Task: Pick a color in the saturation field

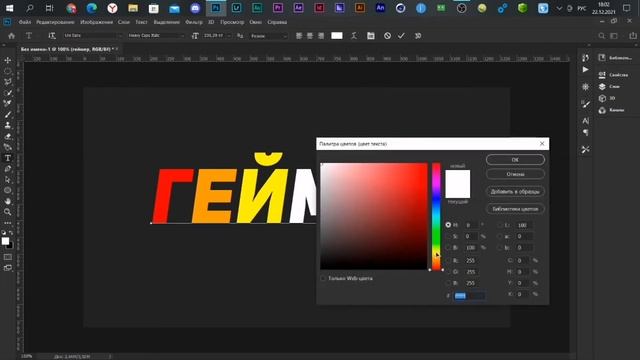Action: point(373,216)
